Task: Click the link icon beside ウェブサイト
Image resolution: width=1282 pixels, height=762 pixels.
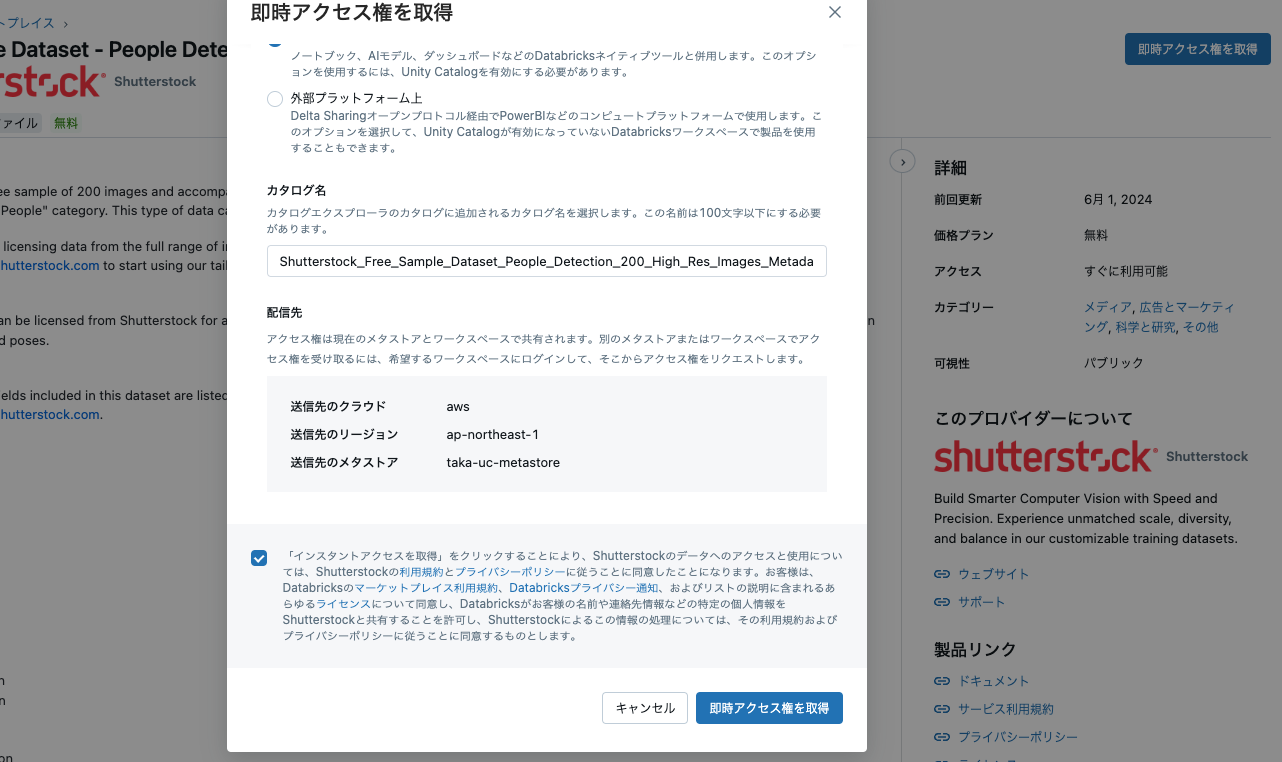Action: (940, 573)
